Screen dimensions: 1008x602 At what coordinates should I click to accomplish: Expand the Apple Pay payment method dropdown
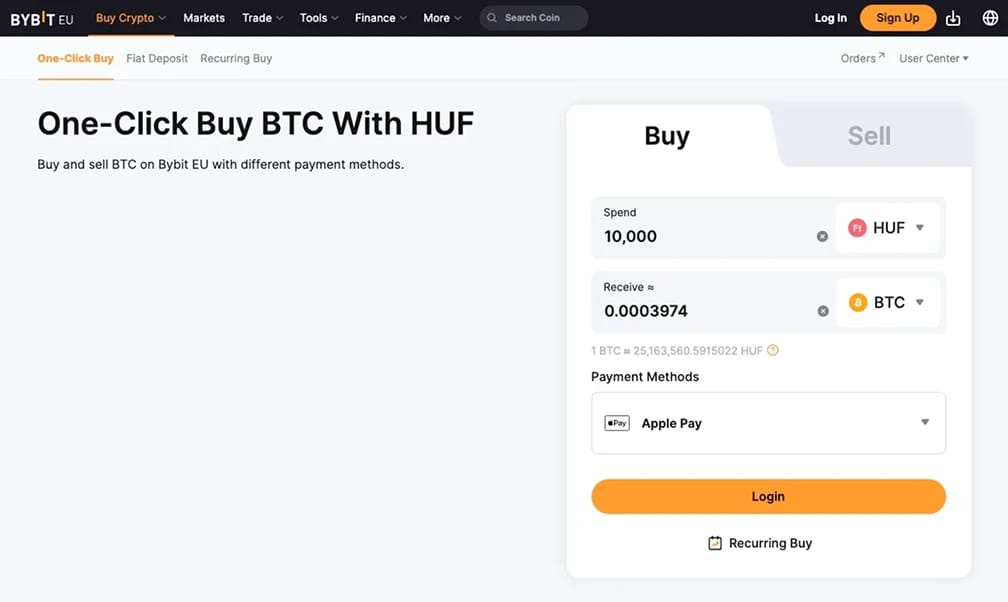click(x=768, y=423)
